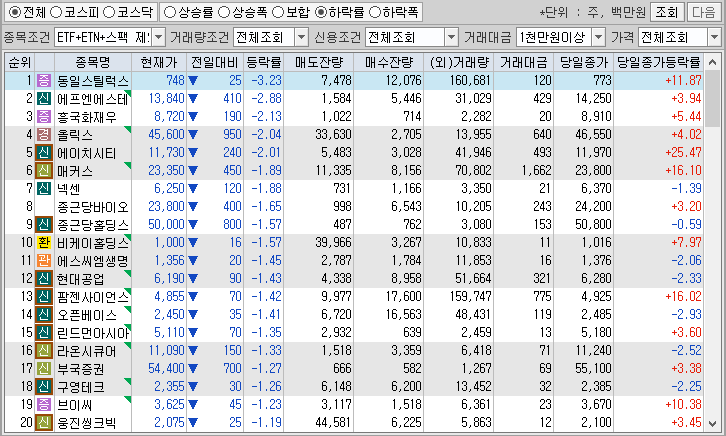Click the 신 badge icon for 종근당홀딩스
Screen dimensions: 726x436
click(44, 224)
